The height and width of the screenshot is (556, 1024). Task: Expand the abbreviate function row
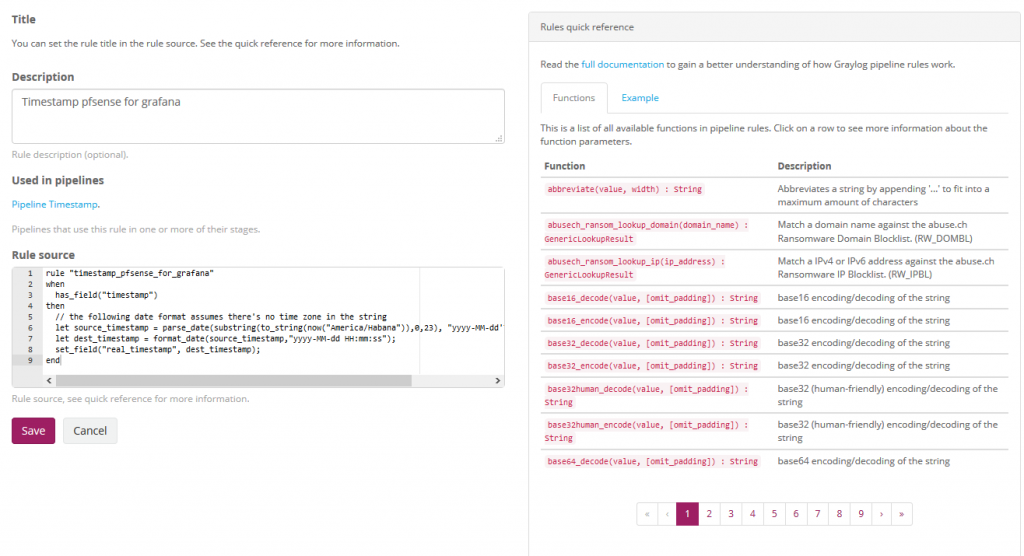point(625,189)
